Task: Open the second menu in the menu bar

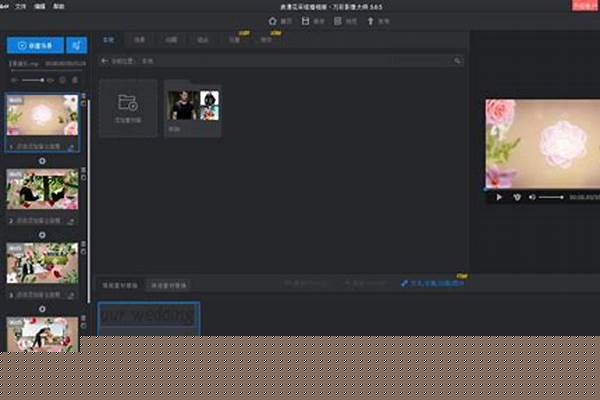Action: pos(39,7)
